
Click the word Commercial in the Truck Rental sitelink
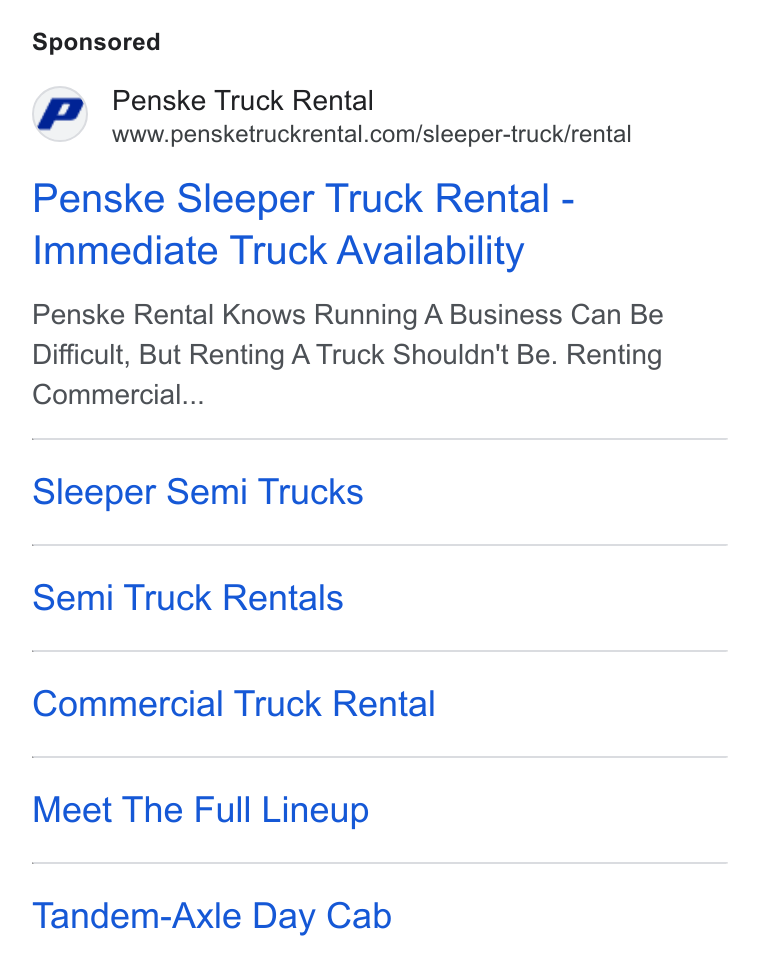coord(128,704)
